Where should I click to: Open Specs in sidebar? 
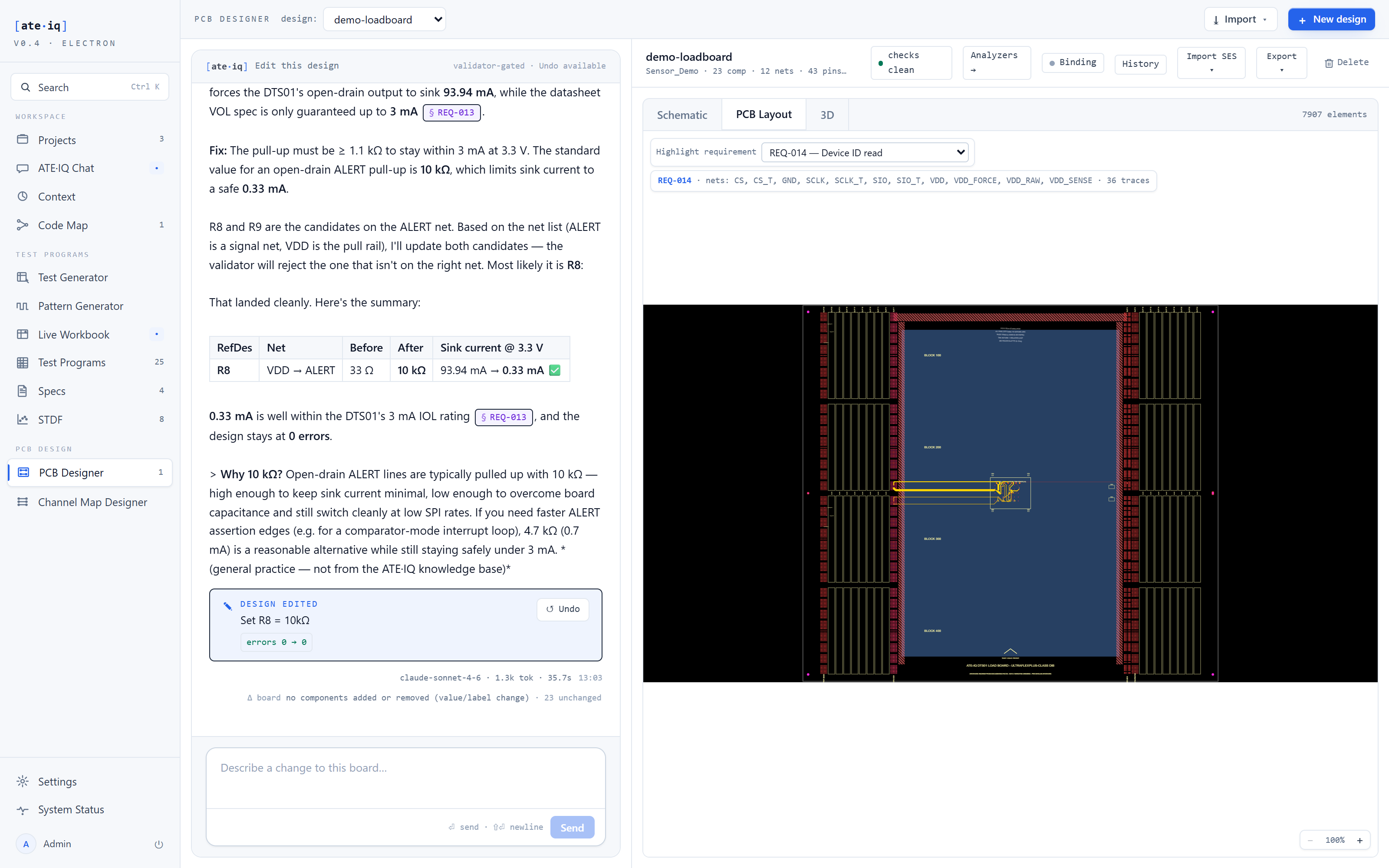(x=90, y=391)
